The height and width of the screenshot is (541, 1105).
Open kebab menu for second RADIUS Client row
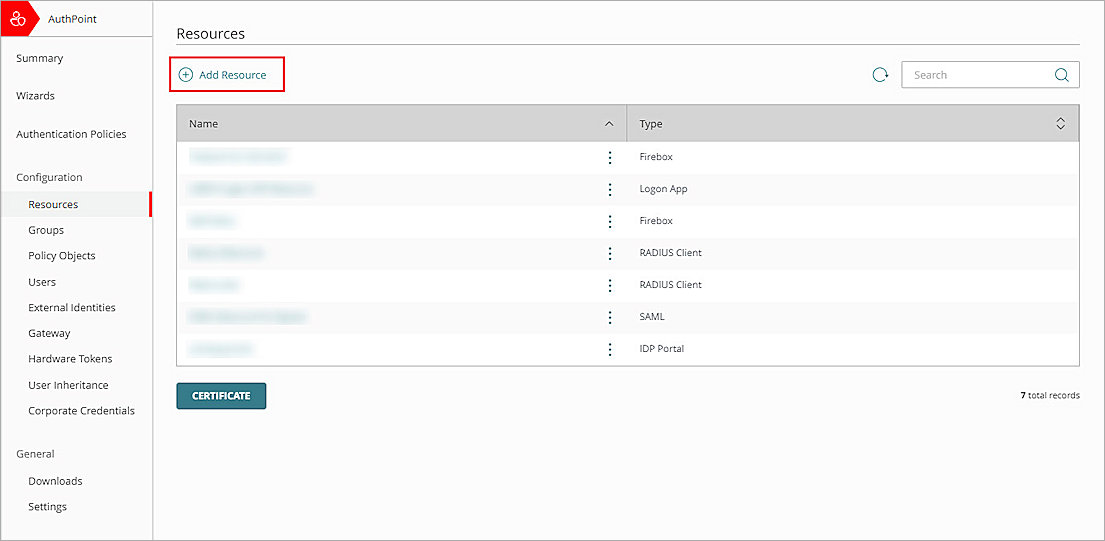coord(610,285)
